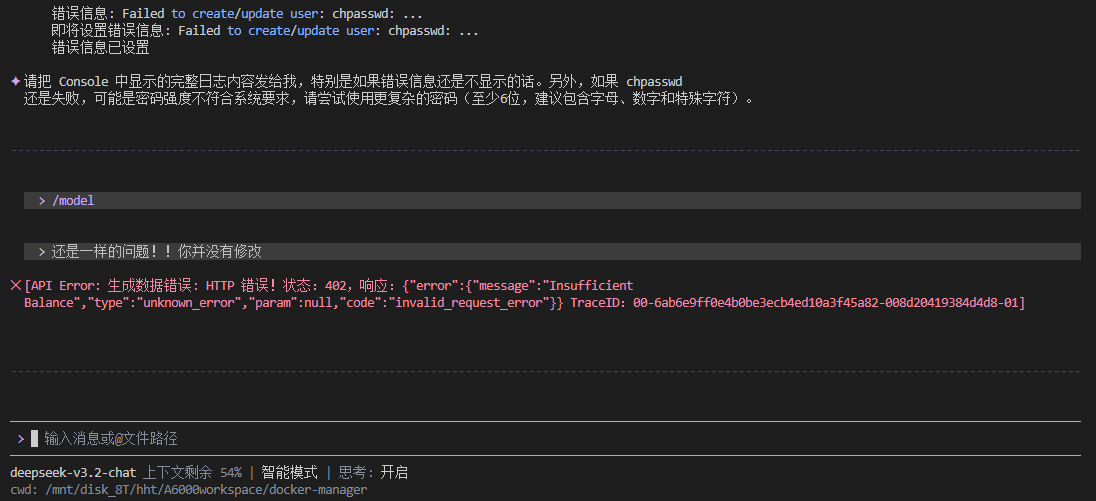1096x501 pixels.
Task: Click the API Error label text
Action: coord(65,286)
